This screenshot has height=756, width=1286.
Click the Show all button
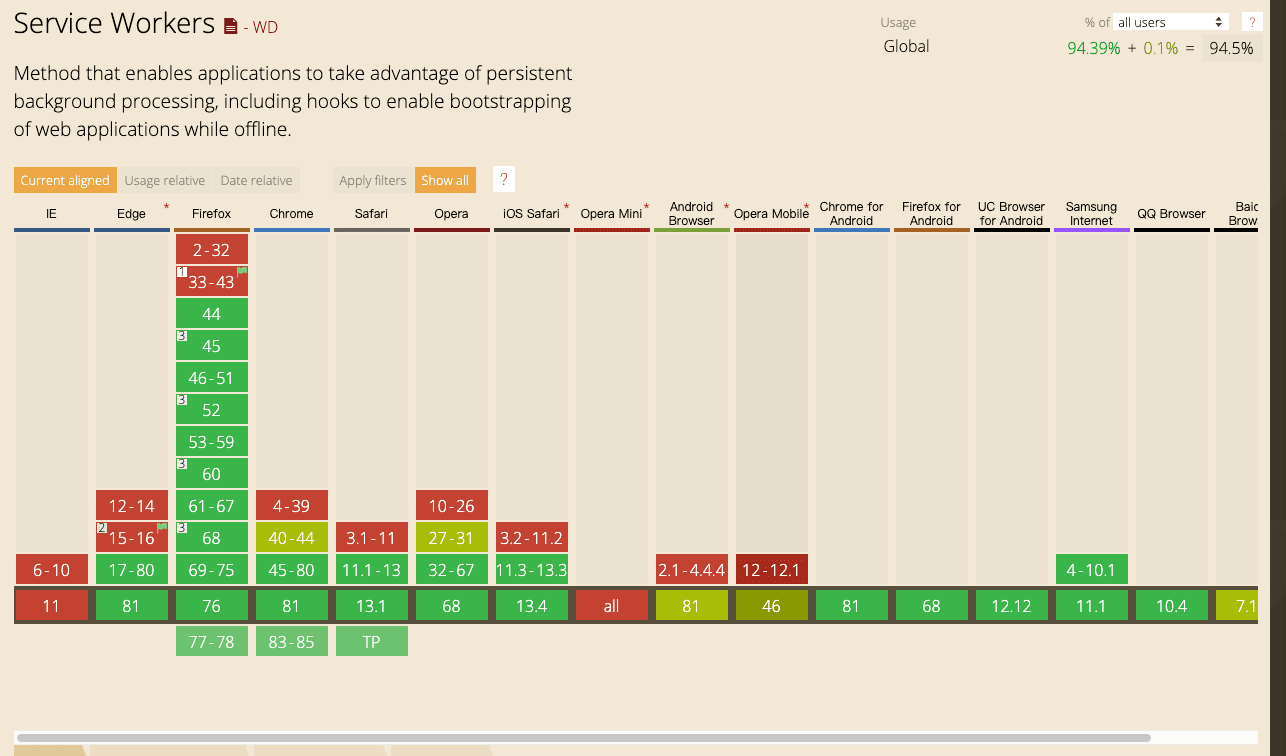click(445, 180)
